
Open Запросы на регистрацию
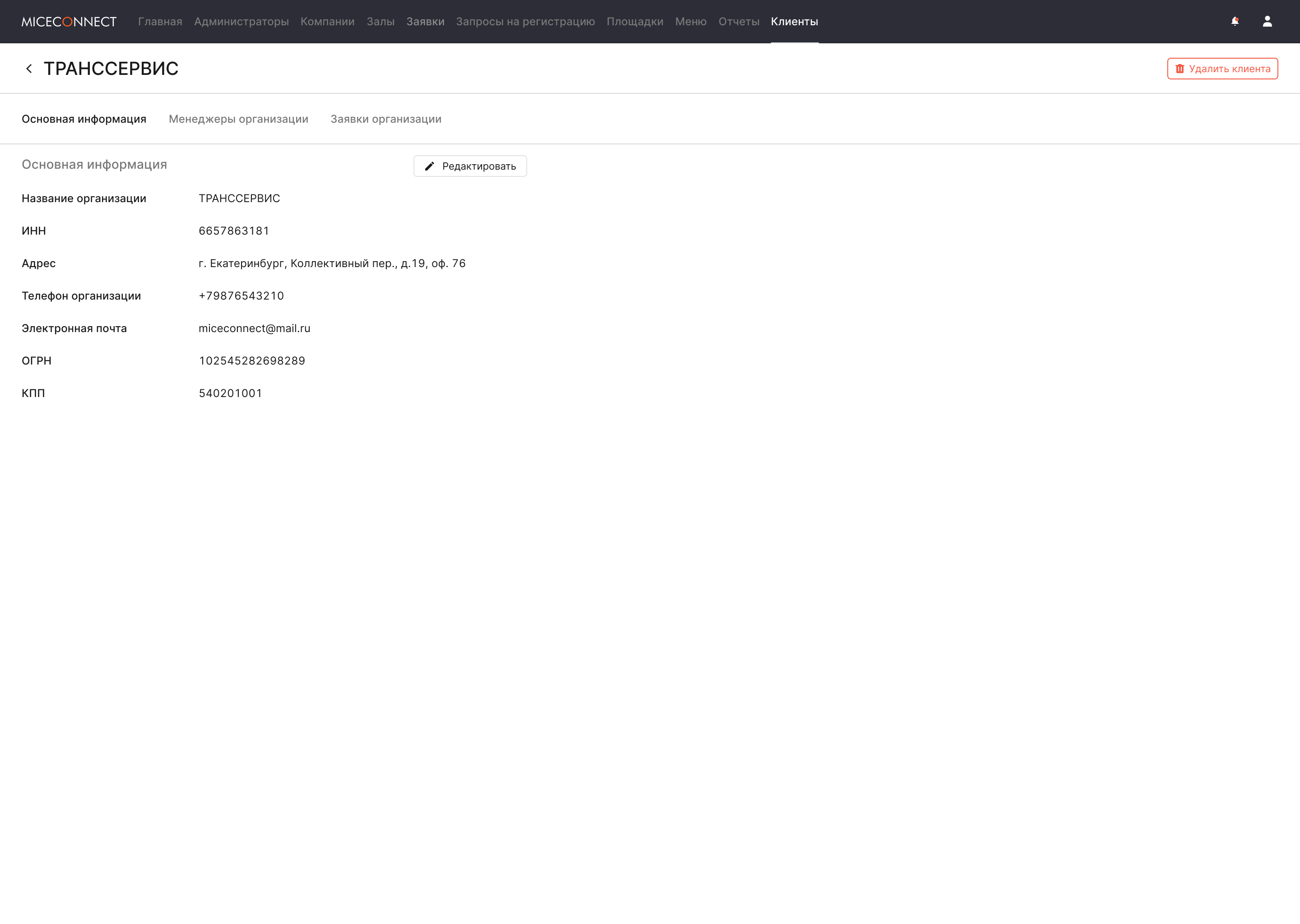click(x=525, y=22)
